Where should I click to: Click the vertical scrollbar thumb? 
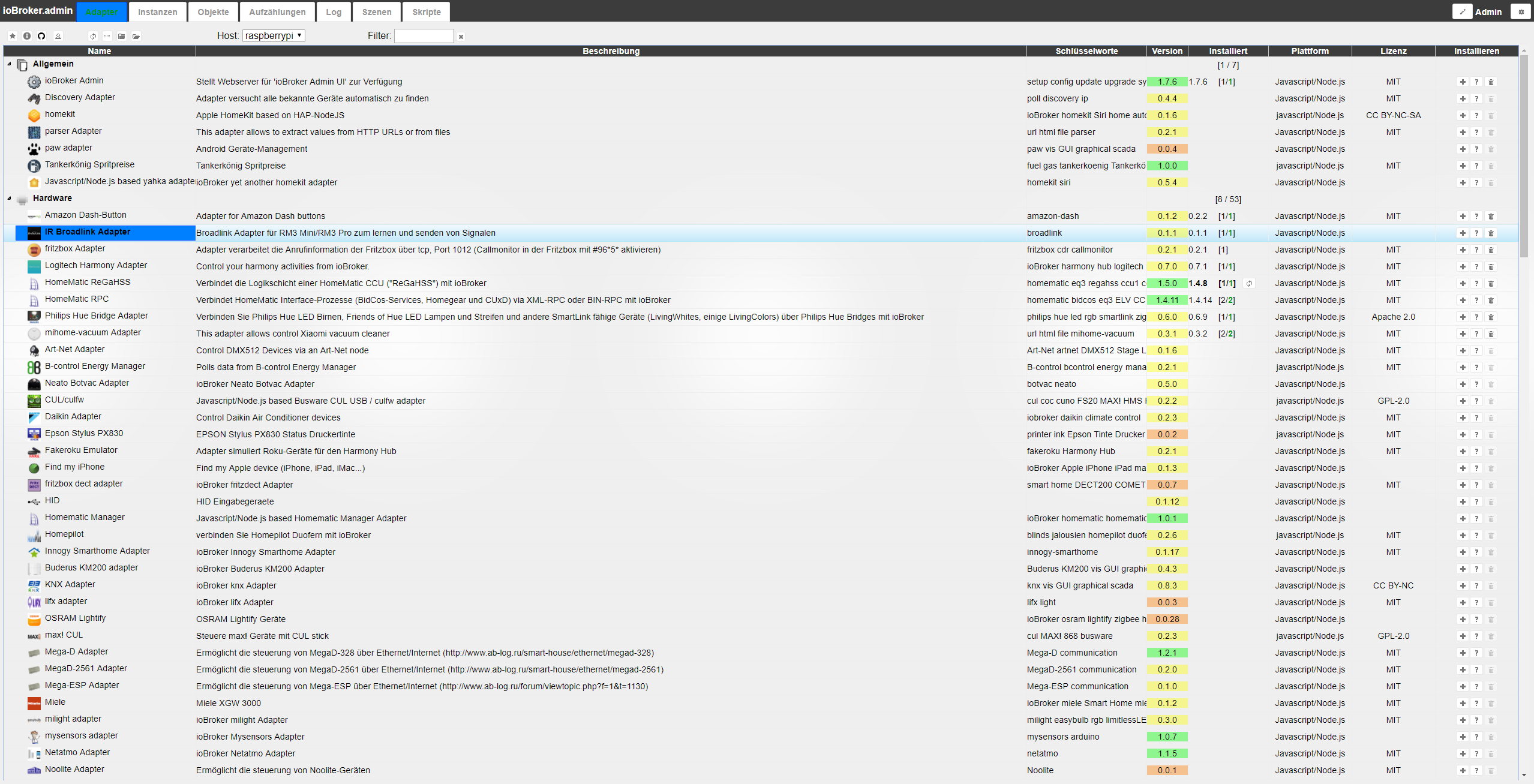coord(1524,156)
